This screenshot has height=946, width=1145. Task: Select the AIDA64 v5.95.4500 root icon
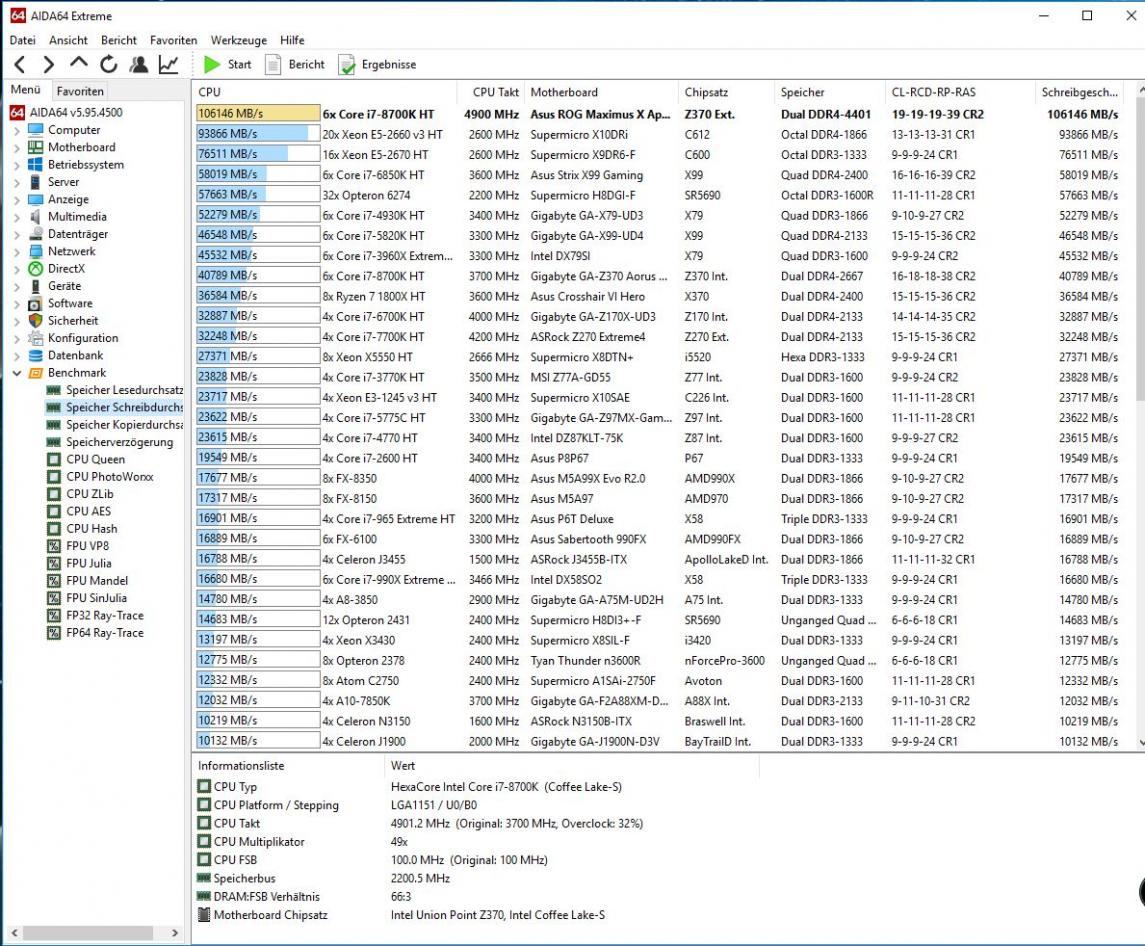click(17, 112)
